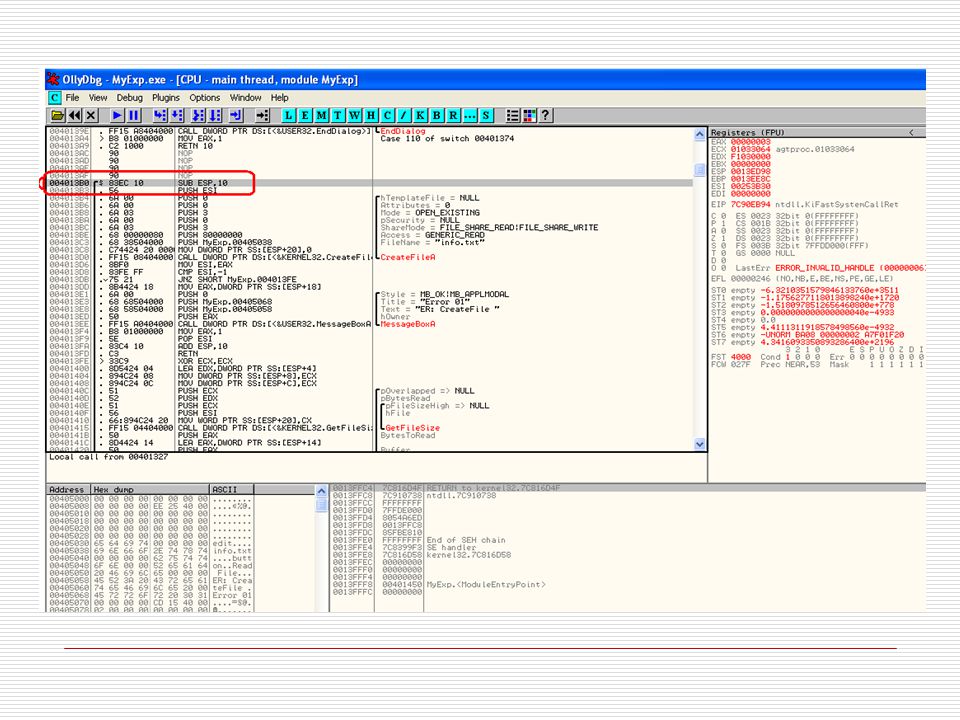Run the program with the blue play icon
Image resolution: width=960 pixels, height=720 pixels.
(117, 115)
